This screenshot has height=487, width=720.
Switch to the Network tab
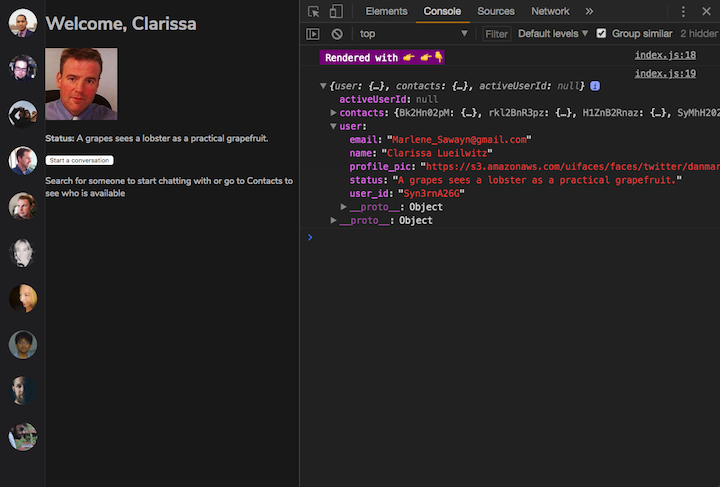point(550,11)
